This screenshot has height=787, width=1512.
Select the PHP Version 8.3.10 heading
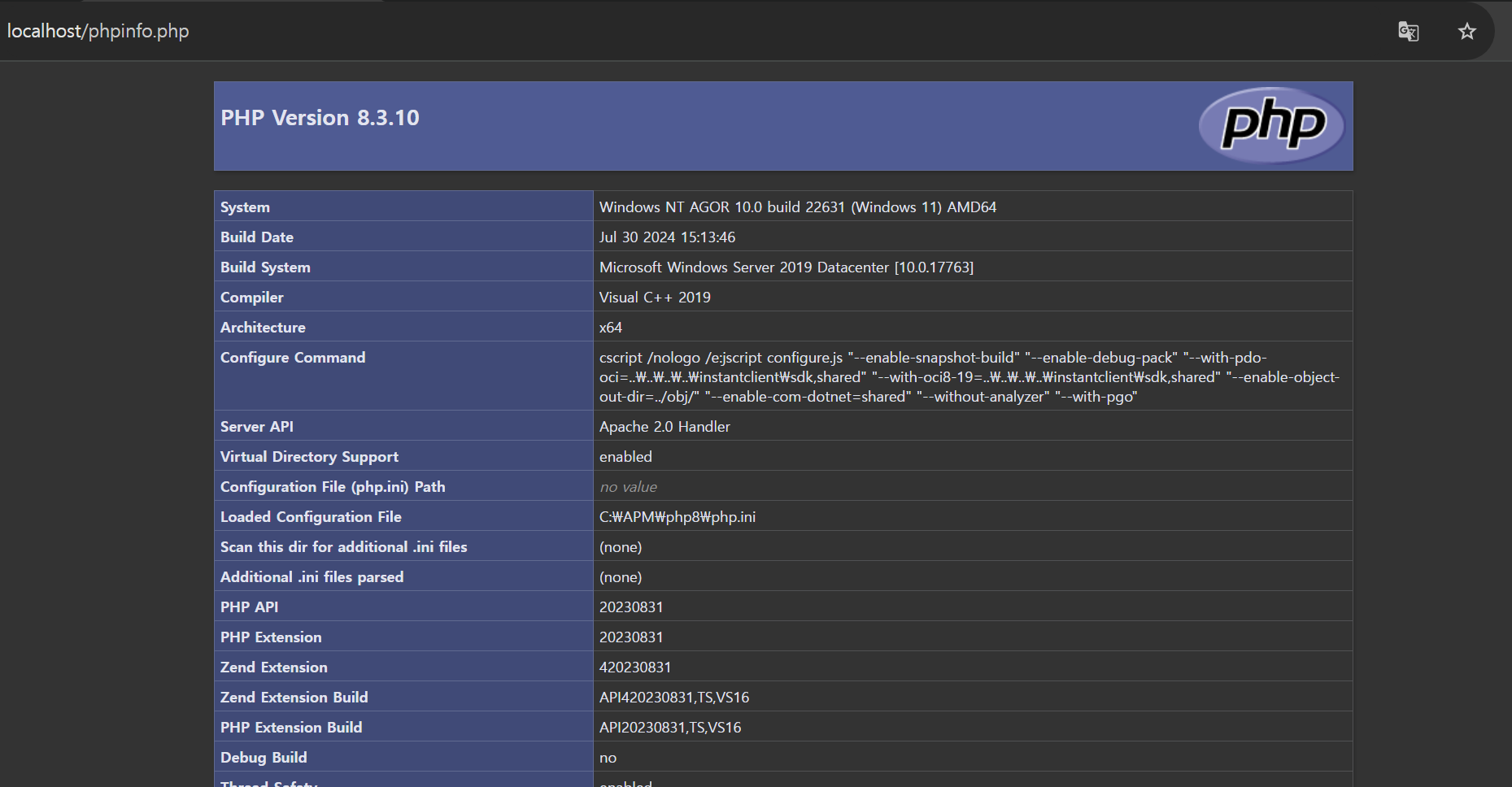pos(320,118)
